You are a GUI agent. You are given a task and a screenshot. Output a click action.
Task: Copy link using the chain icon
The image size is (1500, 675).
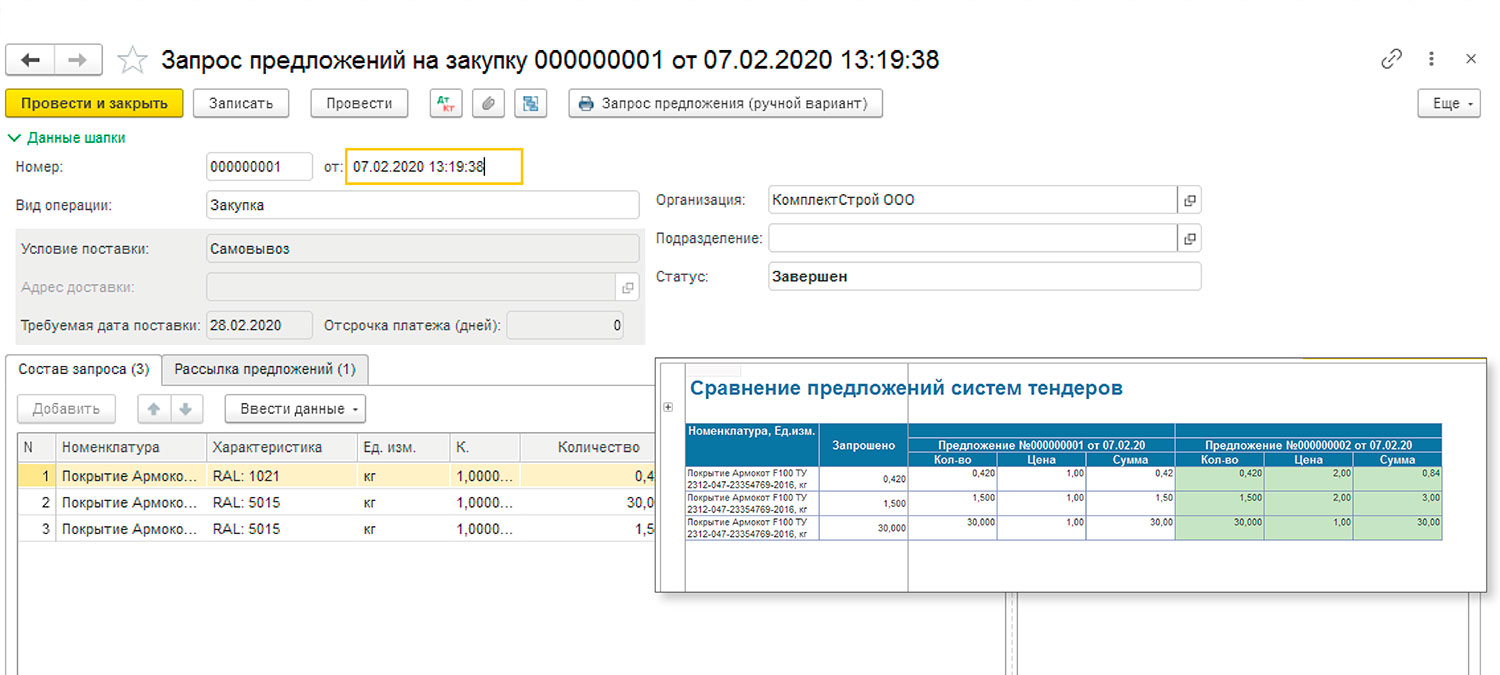(1391, 59)
